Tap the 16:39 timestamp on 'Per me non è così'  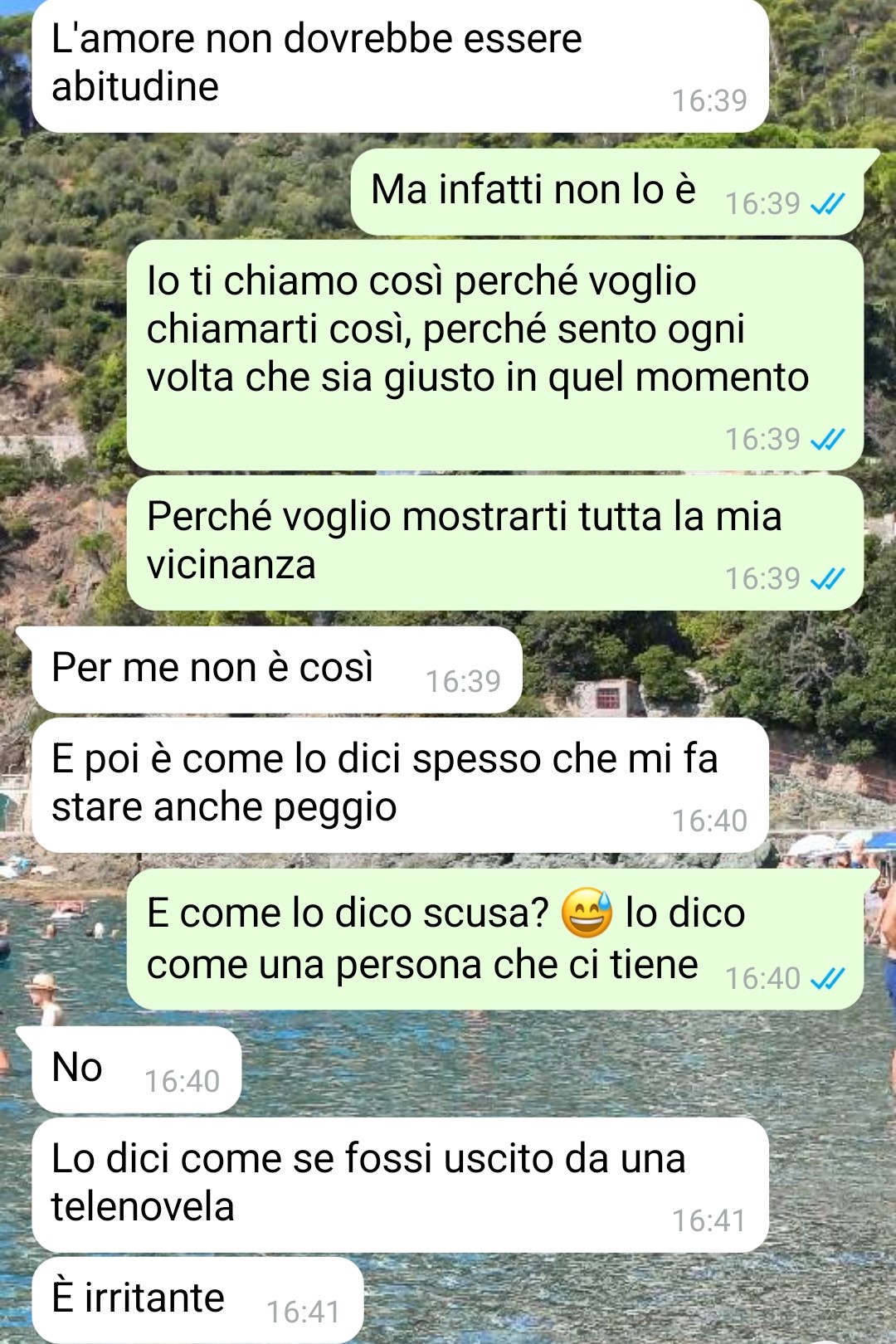[463, 681]
